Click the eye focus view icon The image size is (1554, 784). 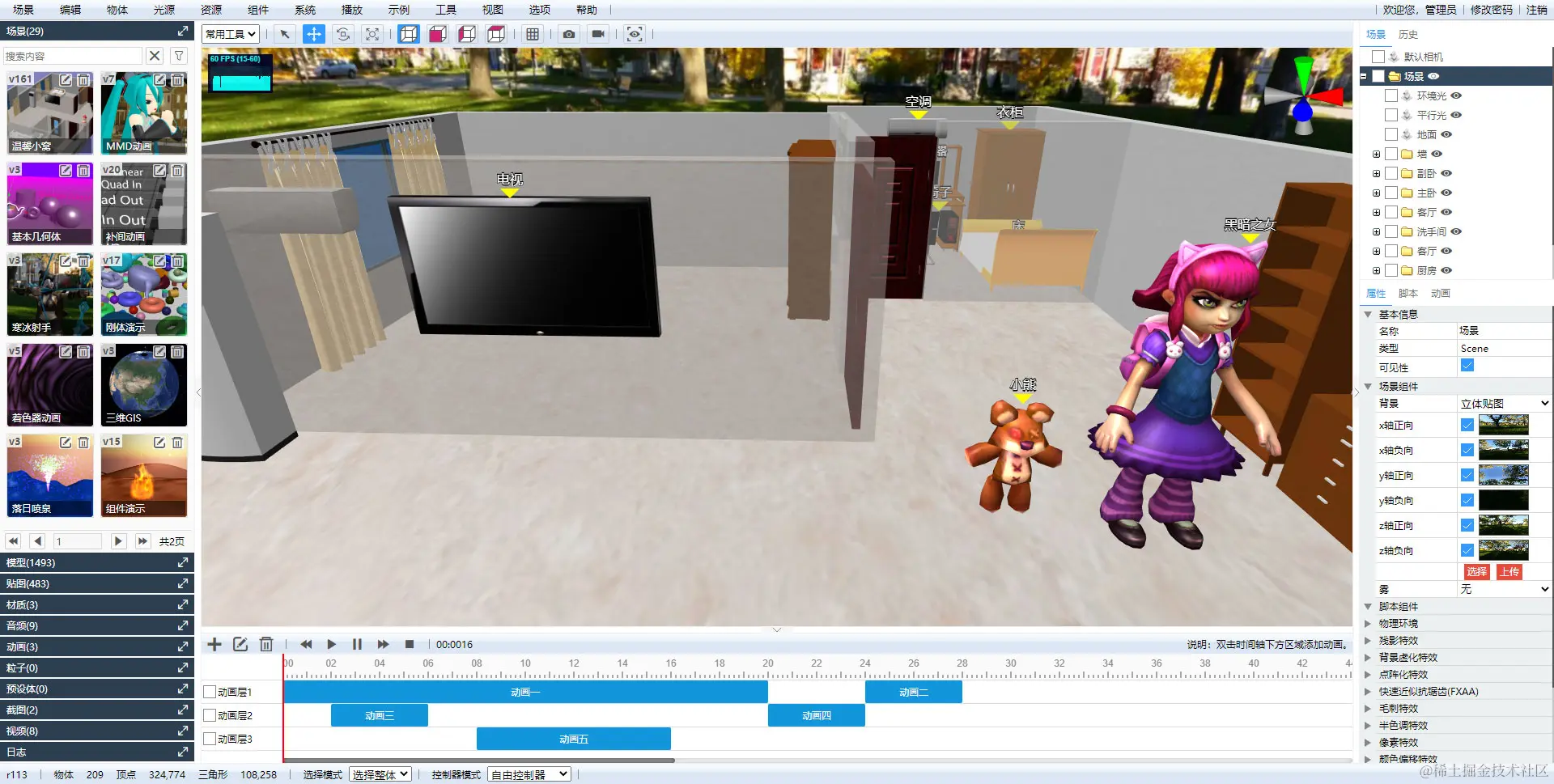(635, 34)
